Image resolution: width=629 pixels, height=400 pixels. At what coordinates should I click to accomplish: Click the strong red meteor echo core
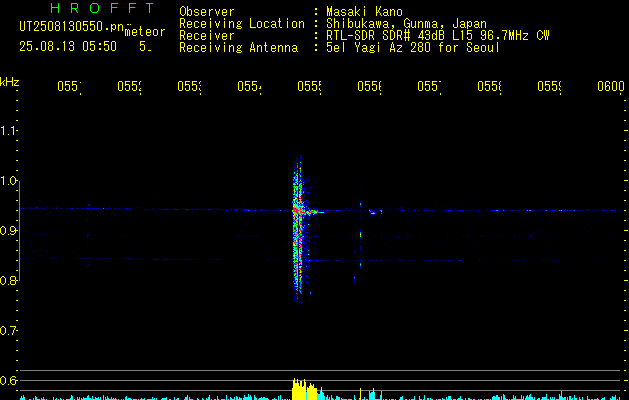coord(296,210)
